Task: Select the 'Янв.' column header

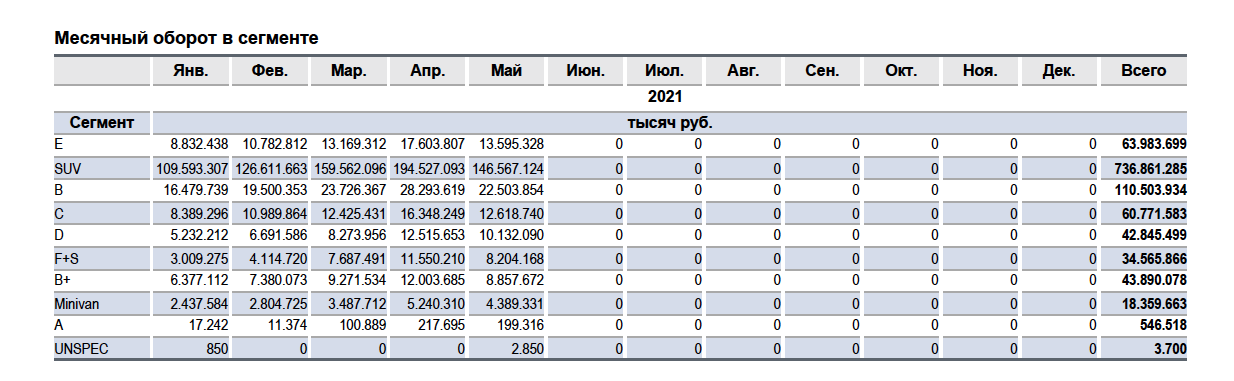Action: 190,71
